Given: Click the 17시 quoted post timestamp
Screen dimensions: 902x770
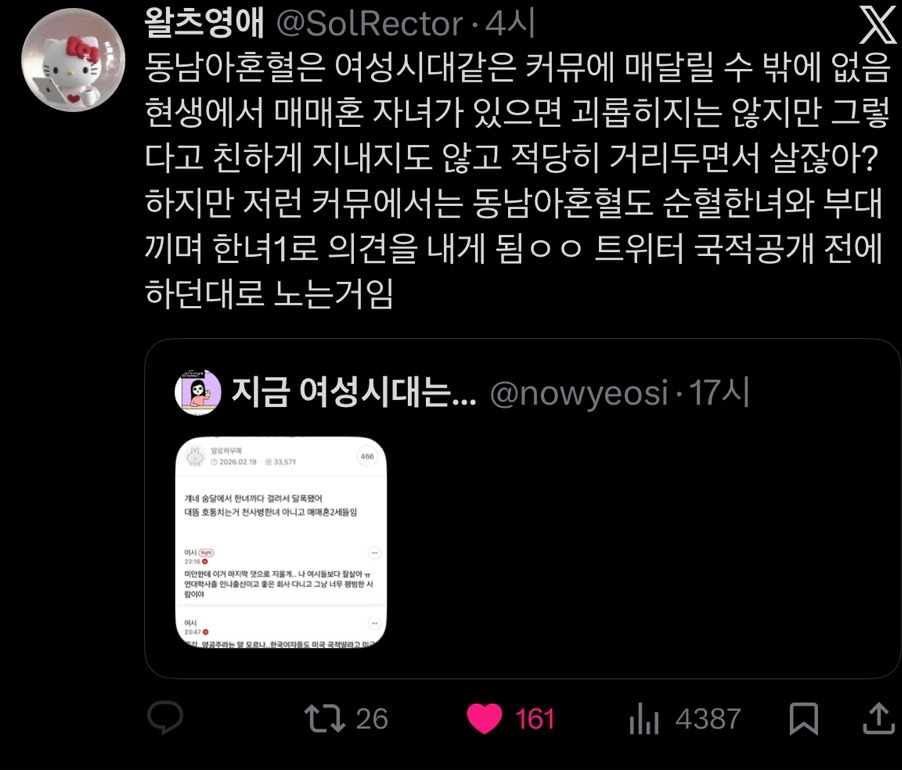Looking at the screenshot, I should pyautogui.click(x=719, y=393).
